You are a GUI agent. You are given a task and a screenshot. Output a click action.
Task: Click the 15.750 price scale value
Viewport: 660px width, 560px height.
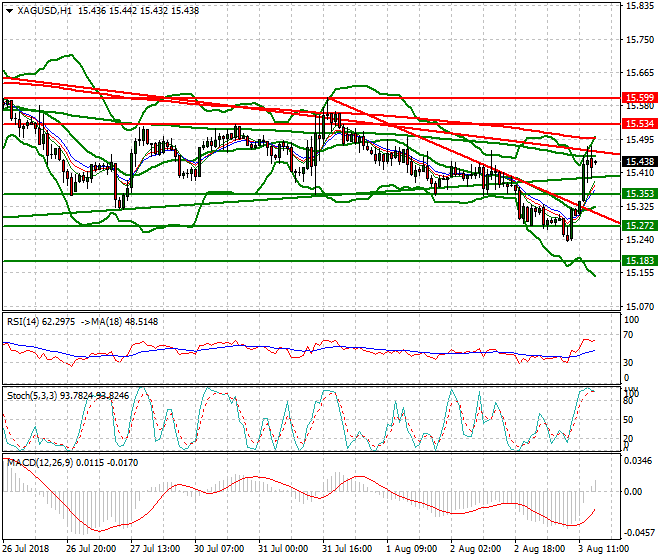click(640, 40)
